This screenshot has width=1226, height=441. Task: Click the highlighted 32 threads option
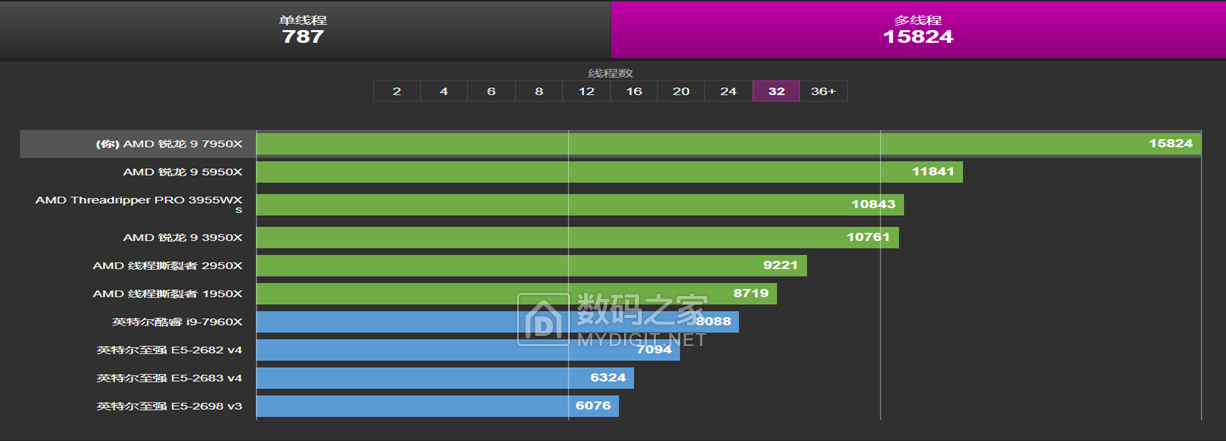pyautogui.click(x=776, y=91)
